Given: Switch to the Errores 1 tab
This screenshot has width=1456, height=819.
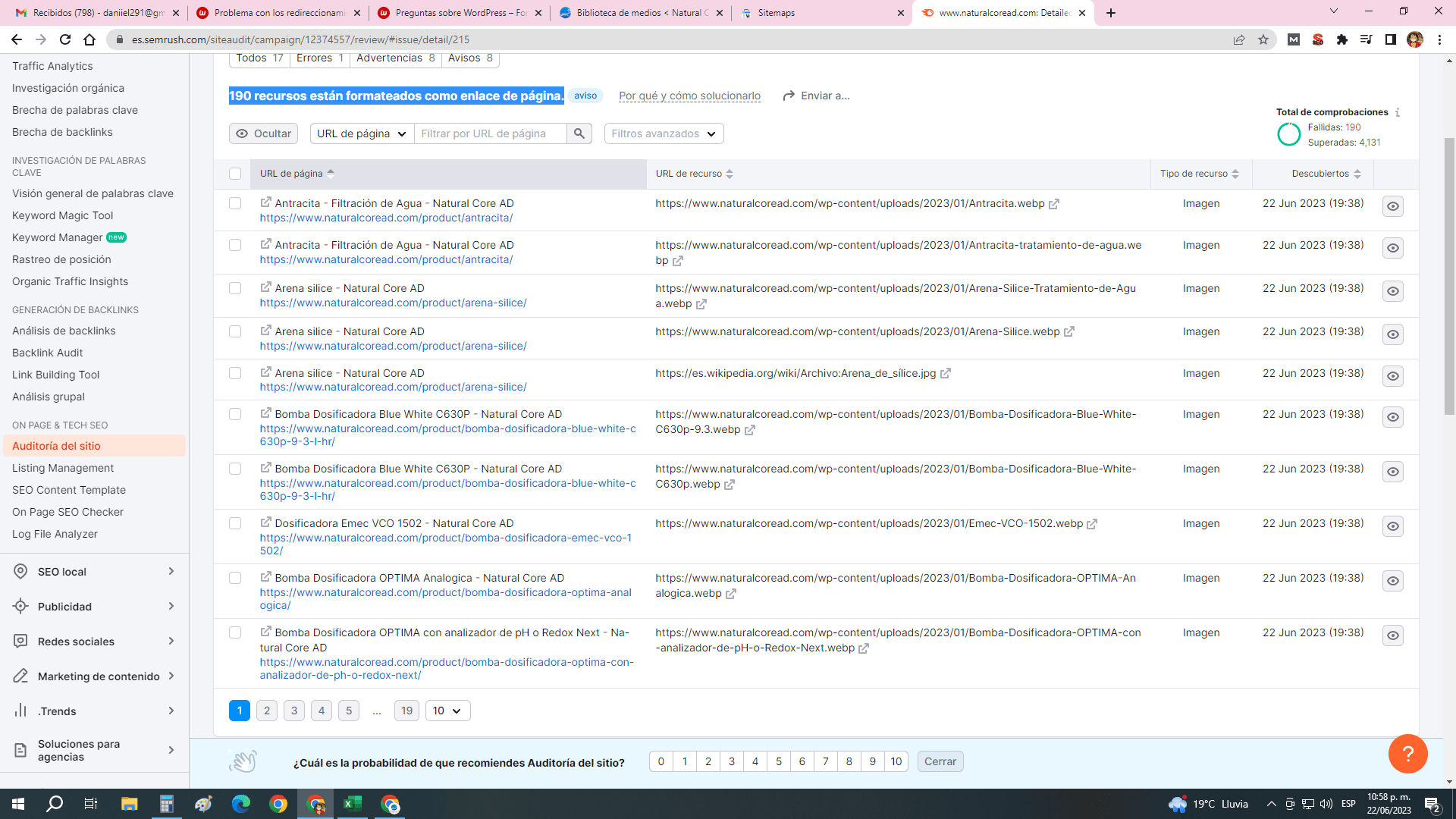Looking at the screenshot, I should click(x=319, y=58).
